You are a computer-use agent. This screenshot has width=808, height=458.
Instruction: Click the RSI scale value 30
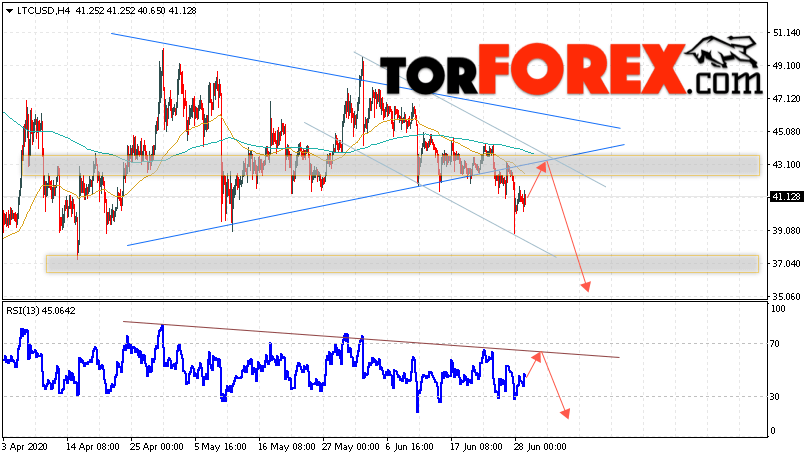[x=775, y=397]
